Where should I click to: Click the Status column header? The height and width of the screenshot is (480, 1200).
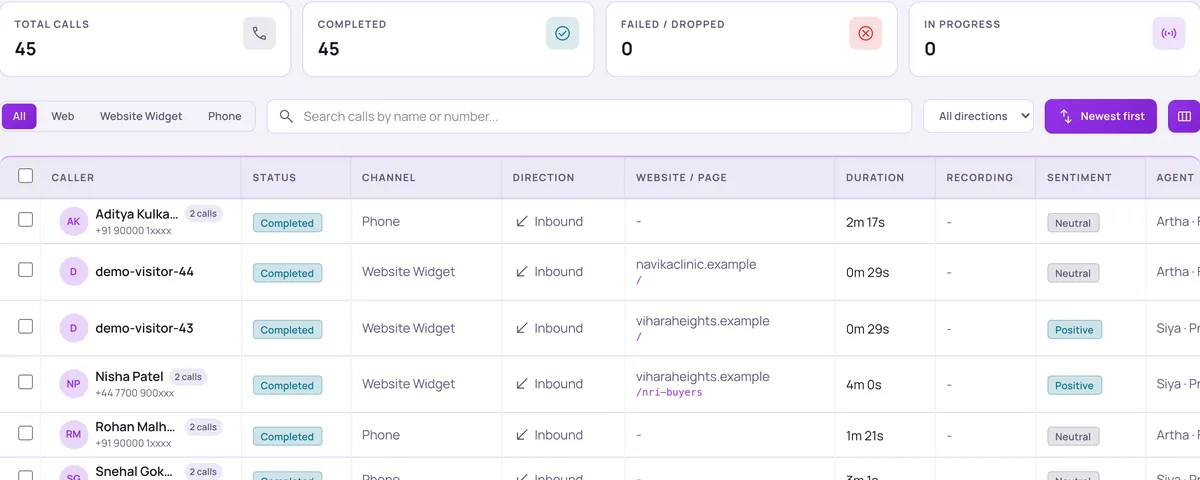click(x=274, y=177)
